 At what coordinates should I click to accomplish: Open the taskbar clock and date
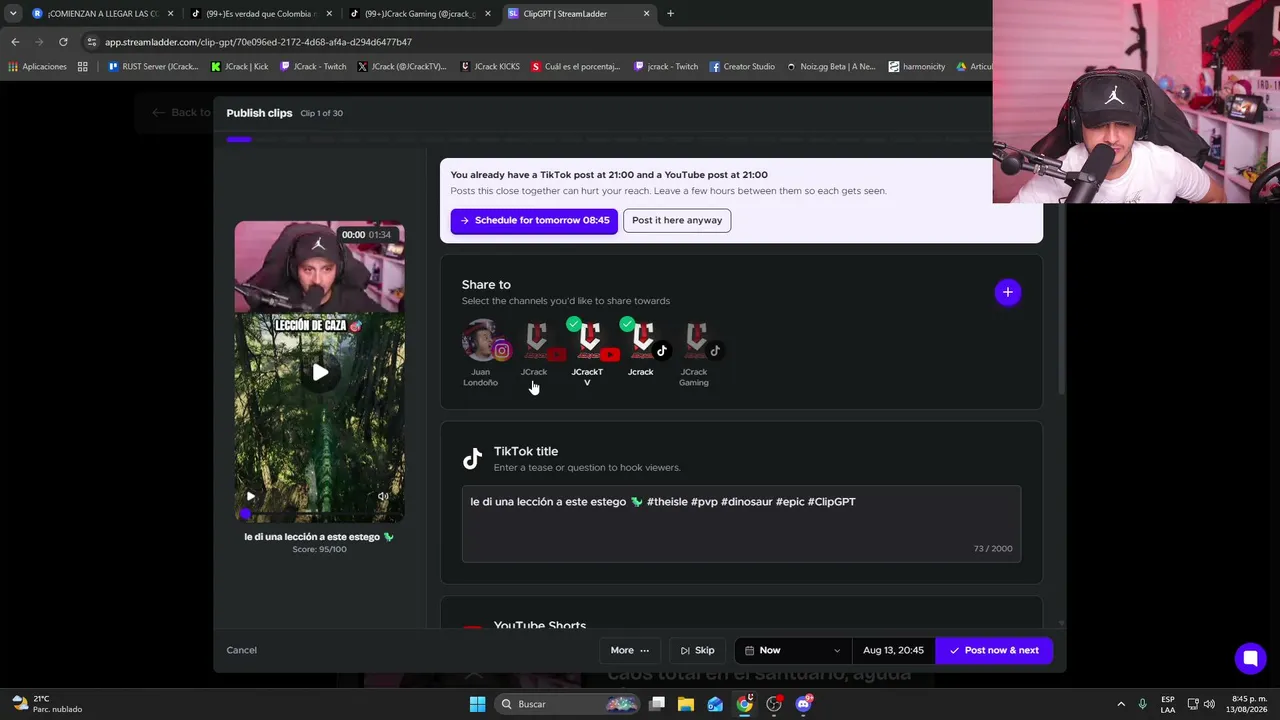pyautogui.click(x=1245, y=704)
